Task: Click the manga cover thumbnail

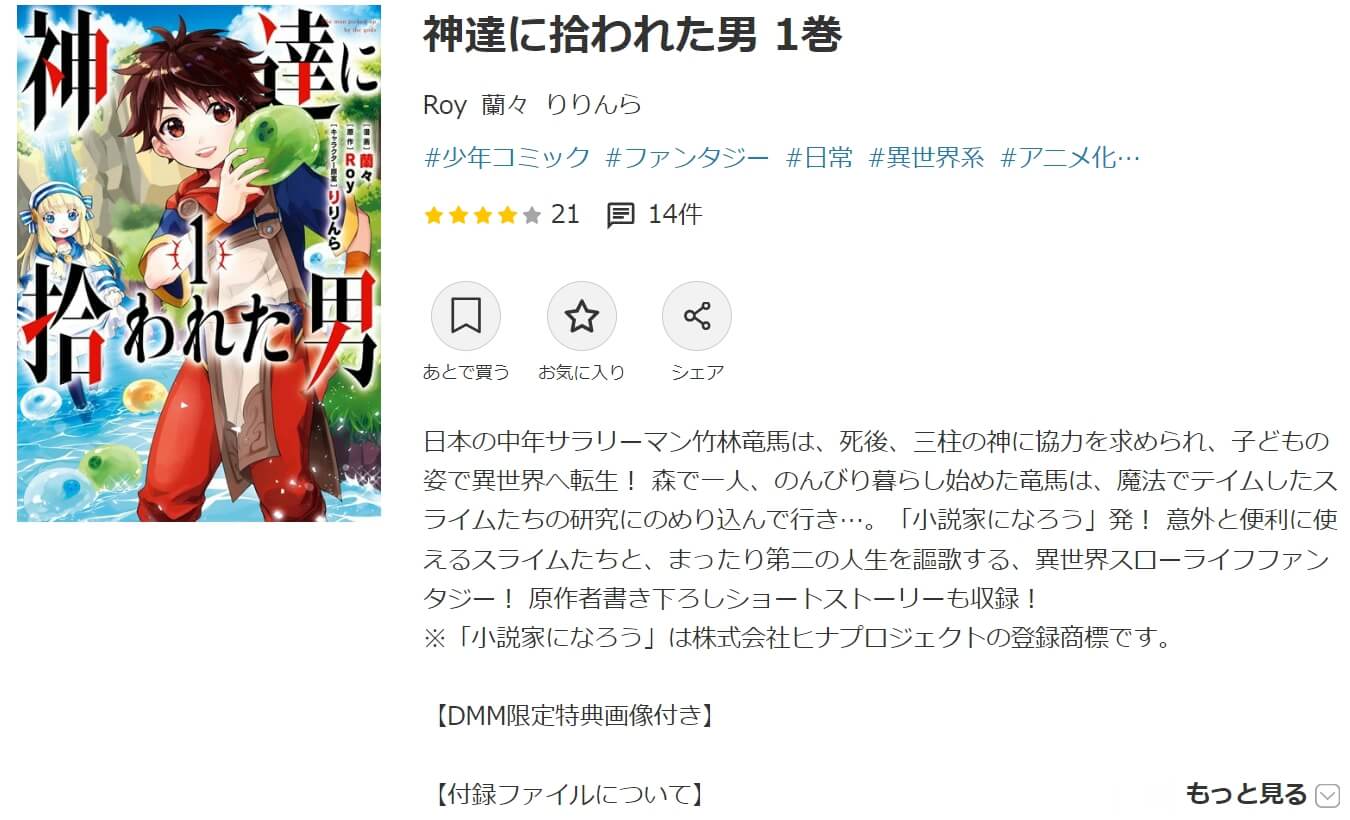Action: pos(199,263)
